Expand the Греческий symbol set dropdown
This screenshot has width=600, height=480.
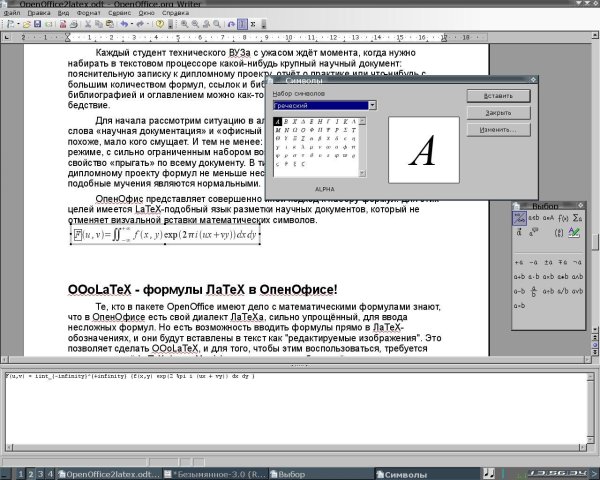click(x=372, y=105)
